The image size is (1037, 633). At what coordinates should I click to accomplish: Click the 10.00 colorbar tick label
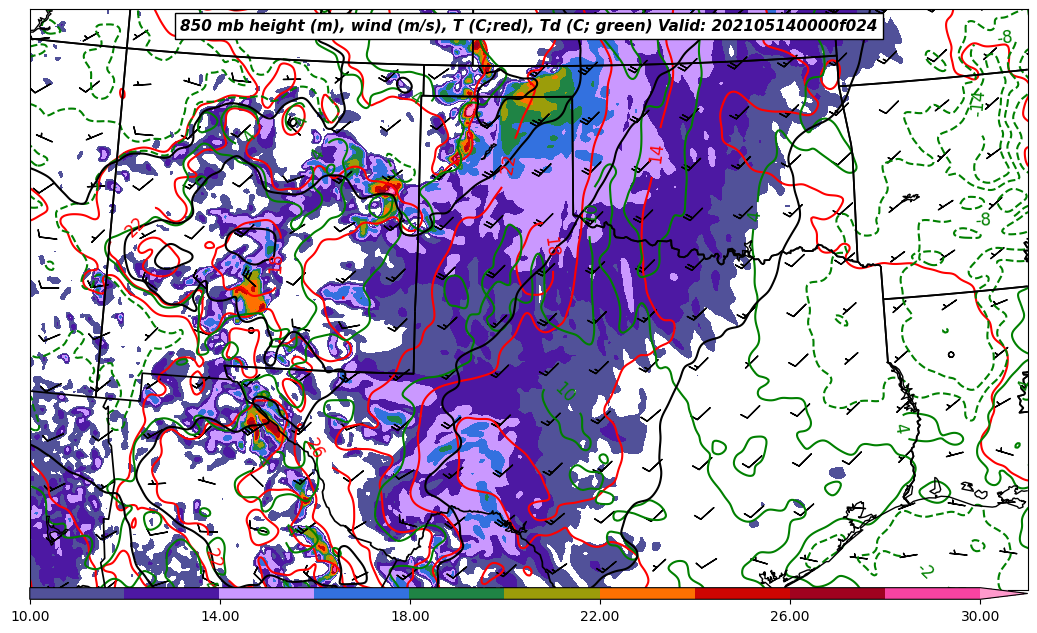pos(30,616)
